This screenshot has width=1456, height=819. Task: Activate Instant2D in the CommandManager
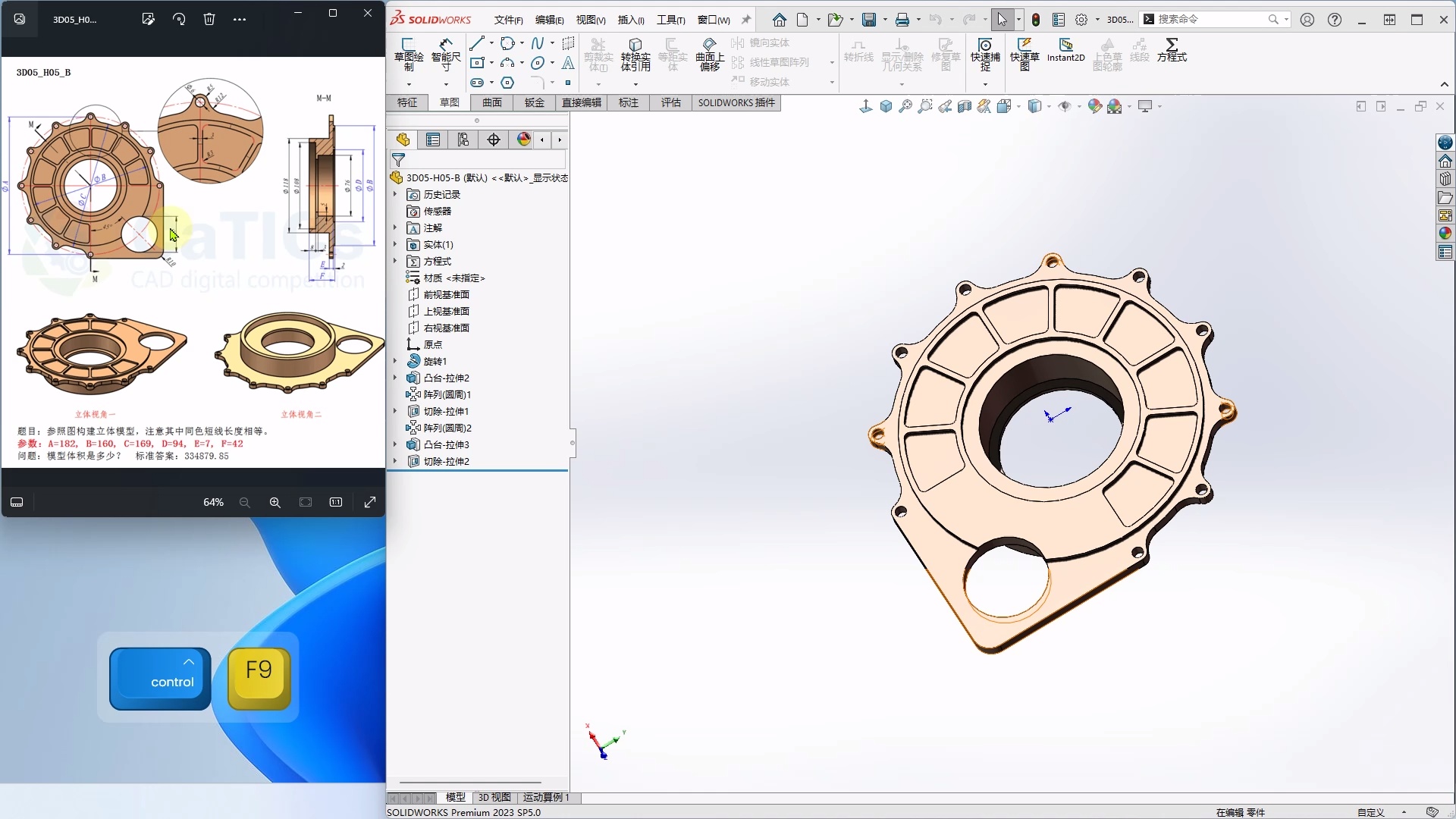[x=1065, y=53]
